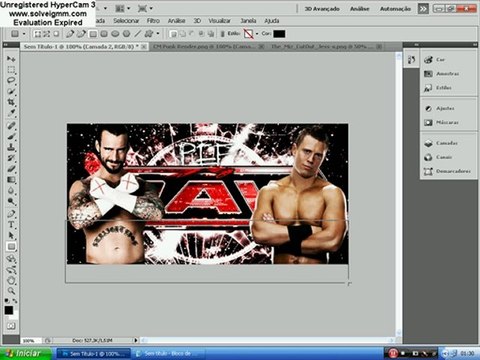Select the Zoom tool
The height and width of the screenshot is (360, 480).
point(11,291)
